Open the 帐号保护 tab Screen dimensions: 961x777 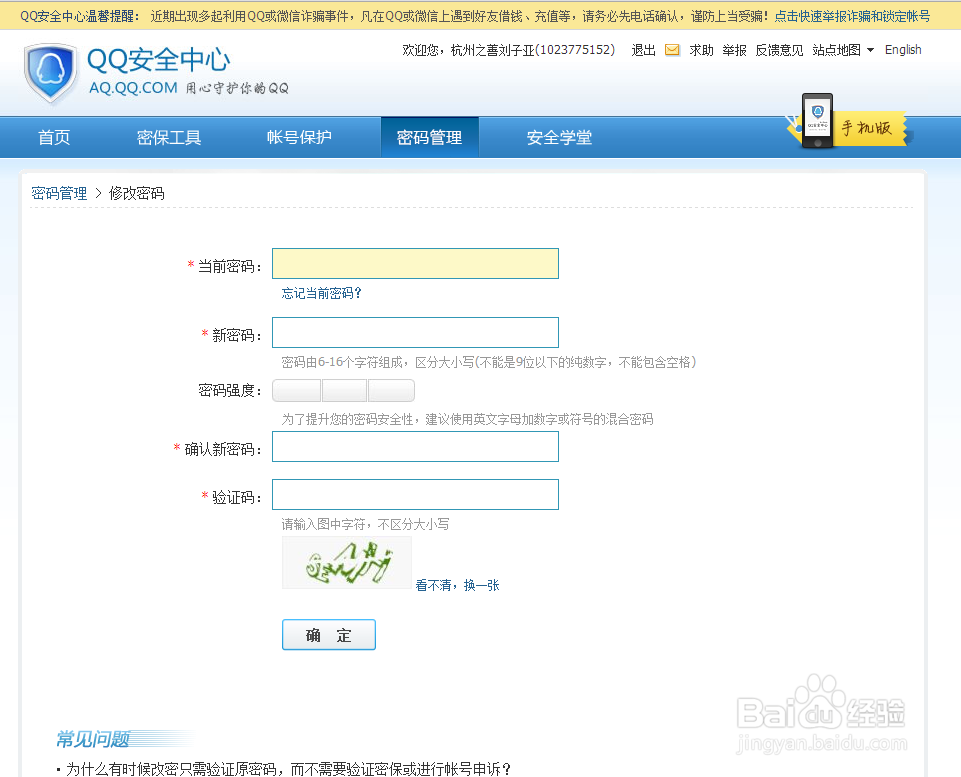(299, 137)
